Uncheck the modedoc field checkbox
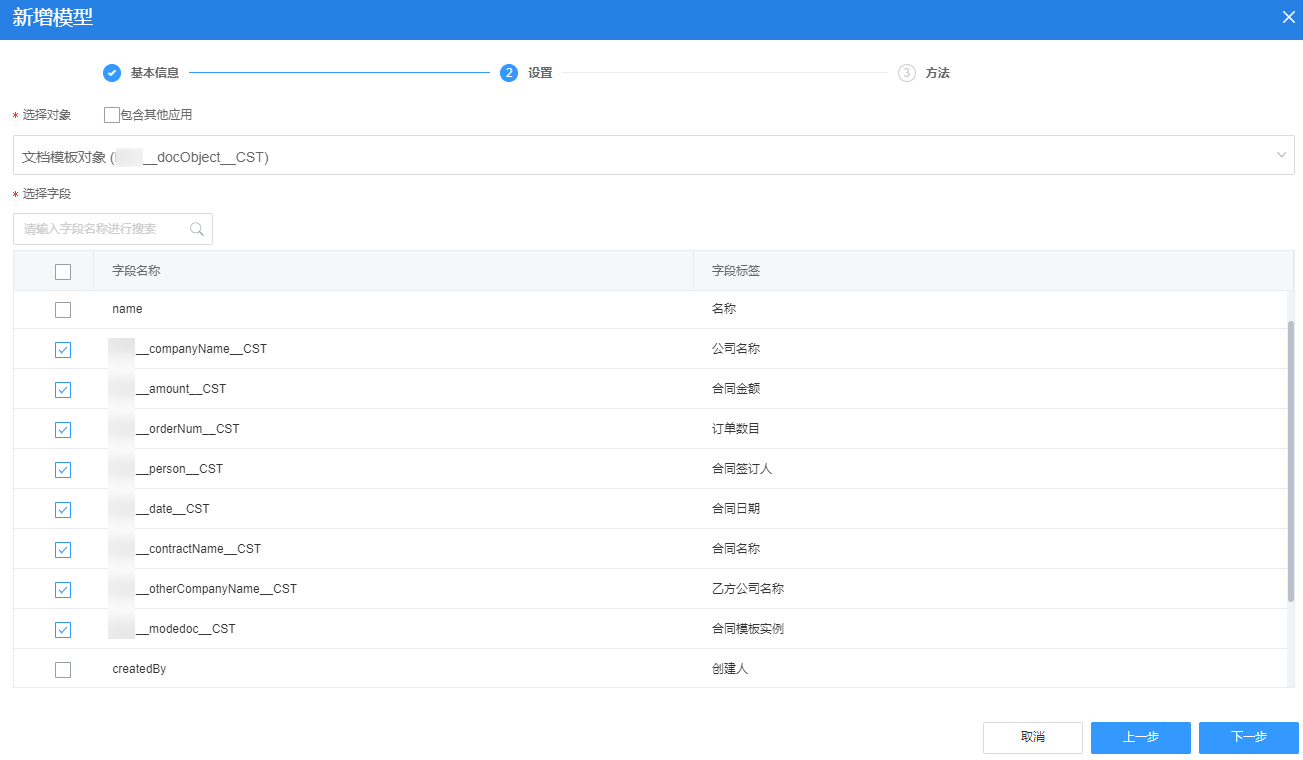 tap(63, 630)
